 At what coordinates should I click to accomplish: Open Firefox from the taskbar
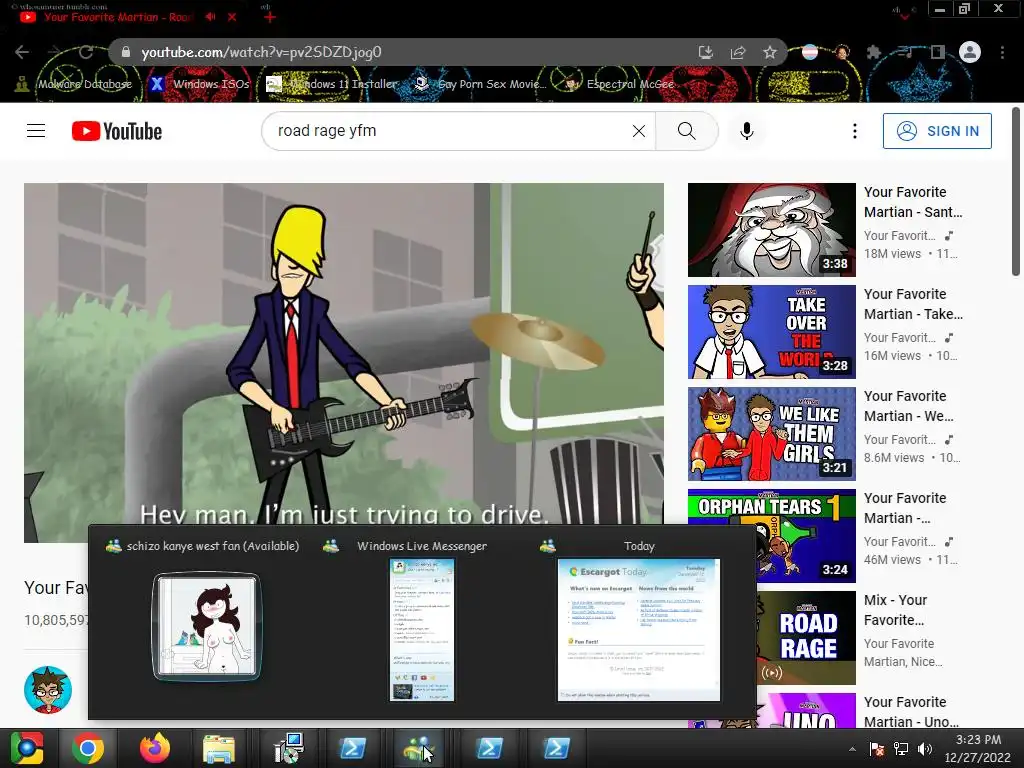[x=155, y=748]
